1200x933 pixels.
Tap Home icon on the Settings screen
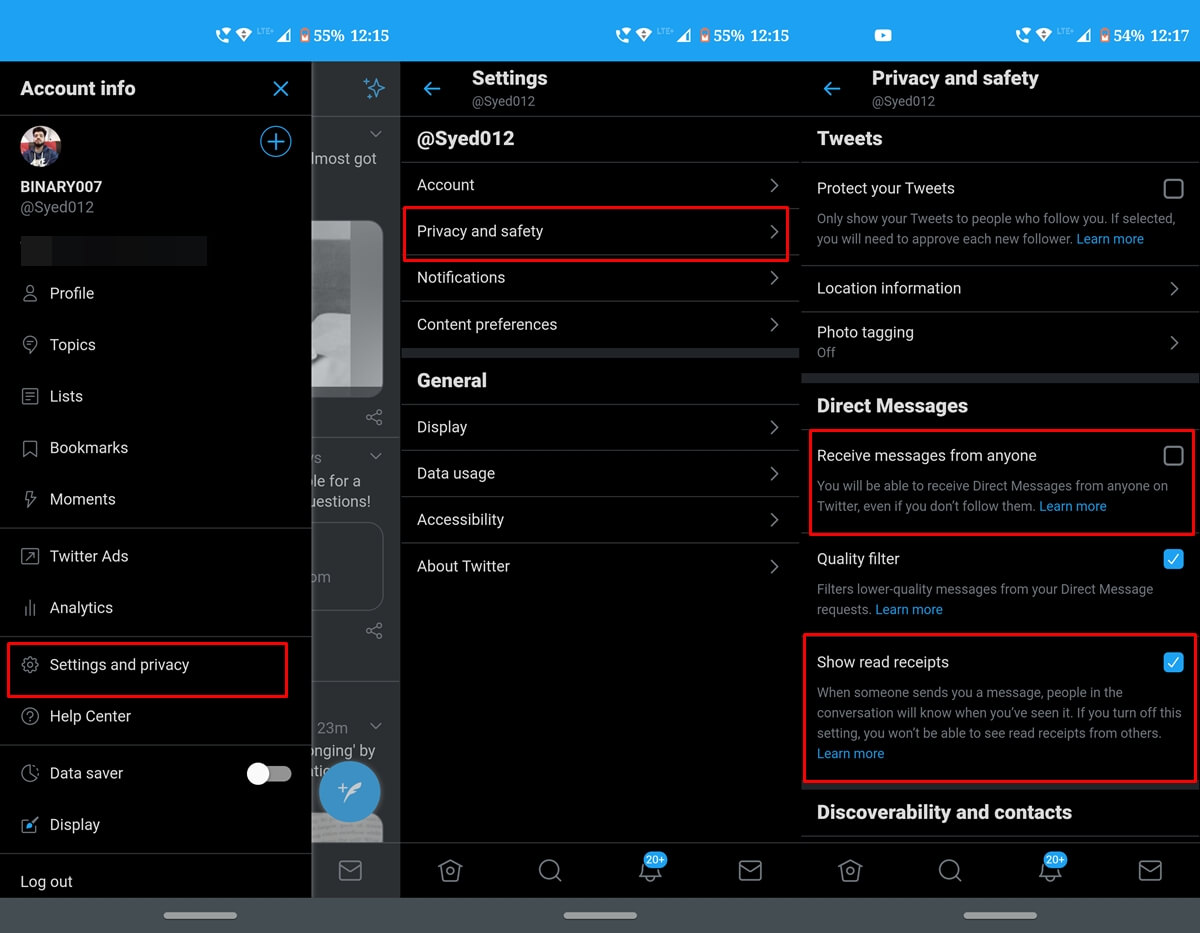click(x=450, y=871)
